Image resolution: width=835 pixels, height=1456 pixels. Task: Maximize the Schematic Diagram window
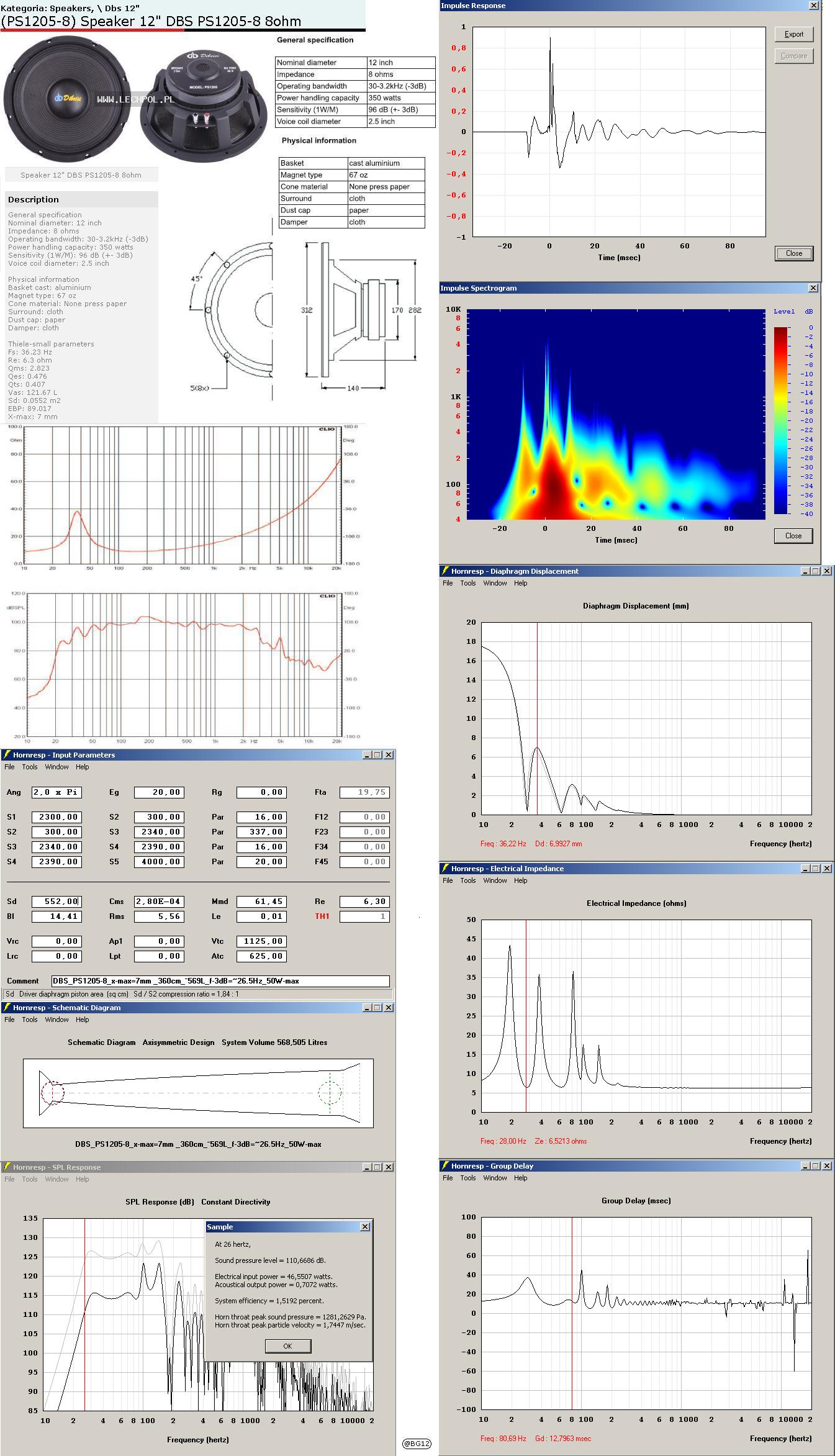click(x=377, y=1008)
